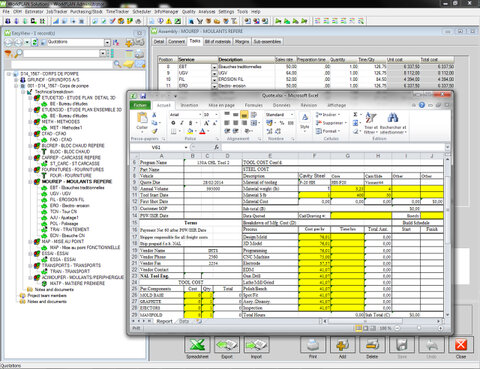Click the Style icon in Excel ribbon
This screenshot has height=369, width=480.
coord(305,118)
